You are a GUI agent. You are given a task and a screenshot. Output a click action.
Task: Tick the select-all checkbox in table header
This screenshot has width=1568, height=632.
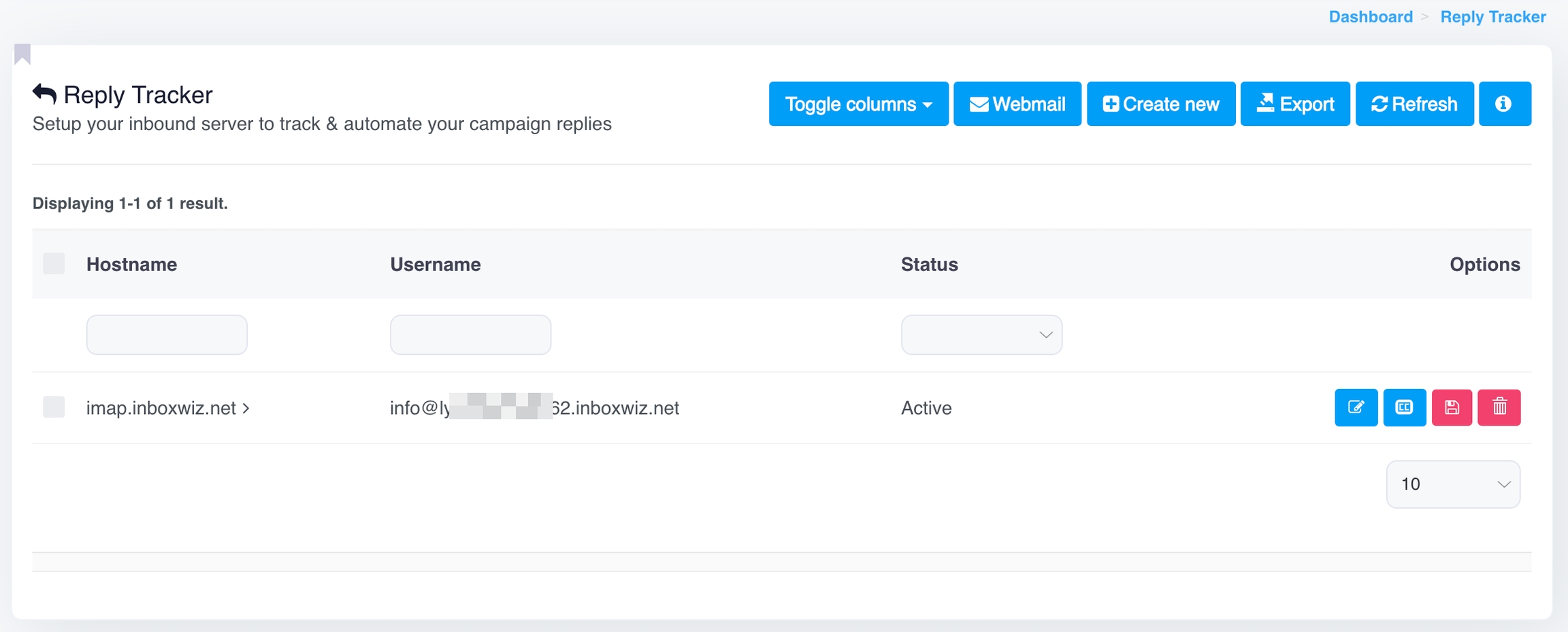click(54, 264)
